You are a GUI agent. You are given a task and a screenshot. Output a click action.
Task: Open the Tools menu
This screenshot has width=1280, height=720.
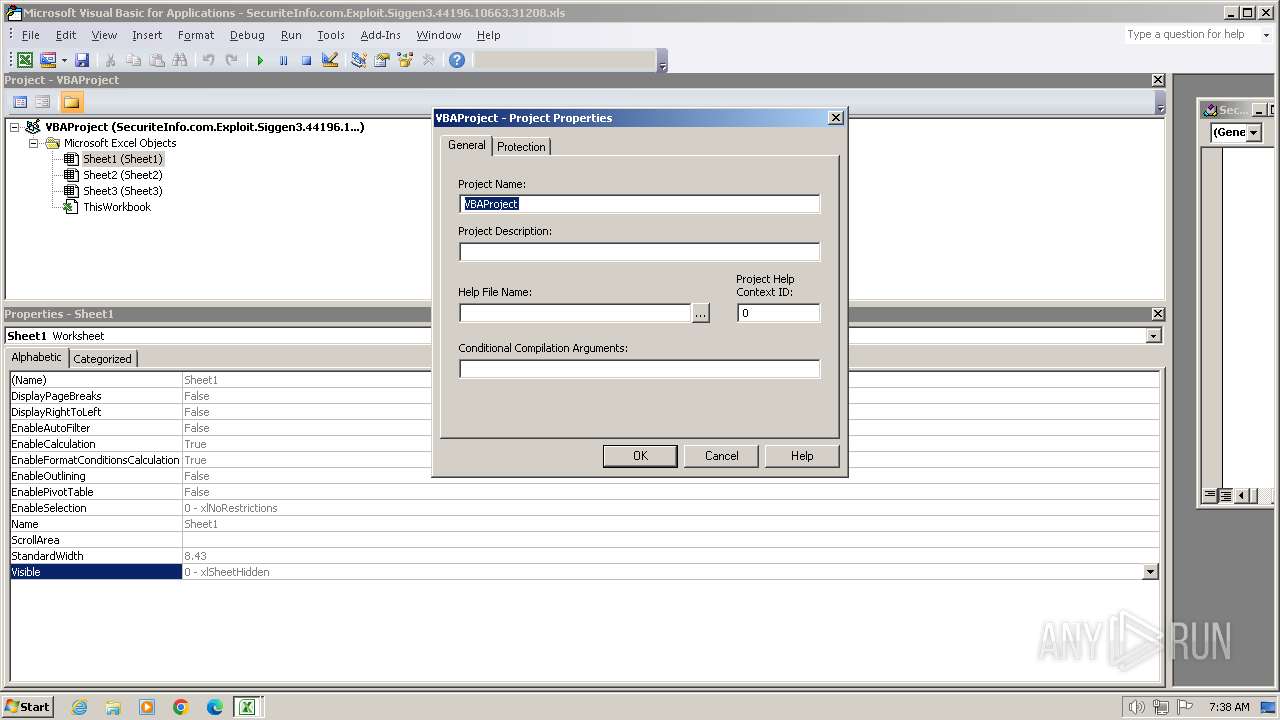(331, 35)
